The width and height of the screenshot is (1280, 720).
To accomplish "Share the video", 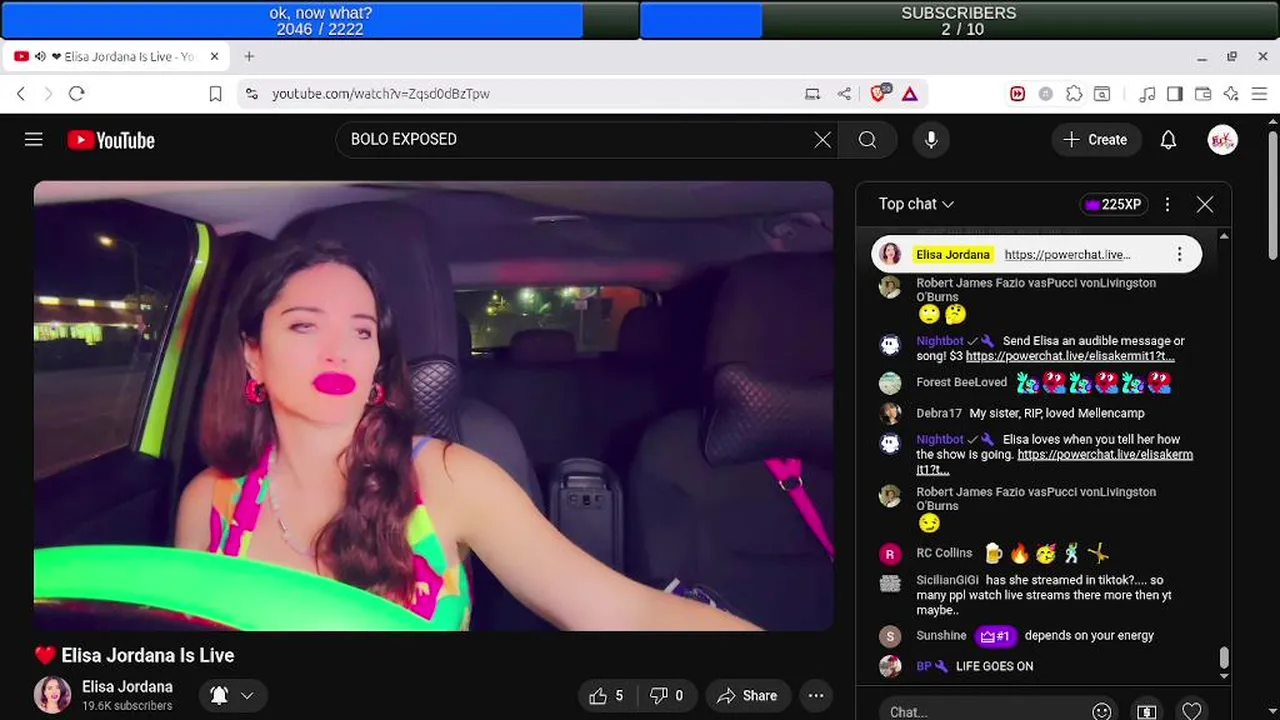I will [x=746, y=696].
